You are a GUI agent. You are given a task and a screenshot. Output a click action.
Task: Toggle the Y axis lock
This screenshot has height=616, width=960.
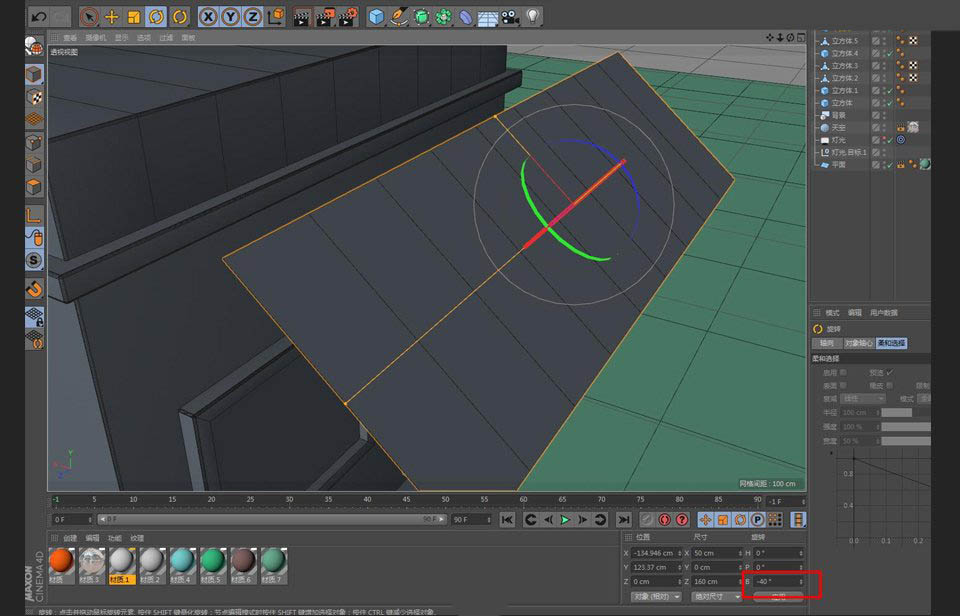click(x=230, y=17)
